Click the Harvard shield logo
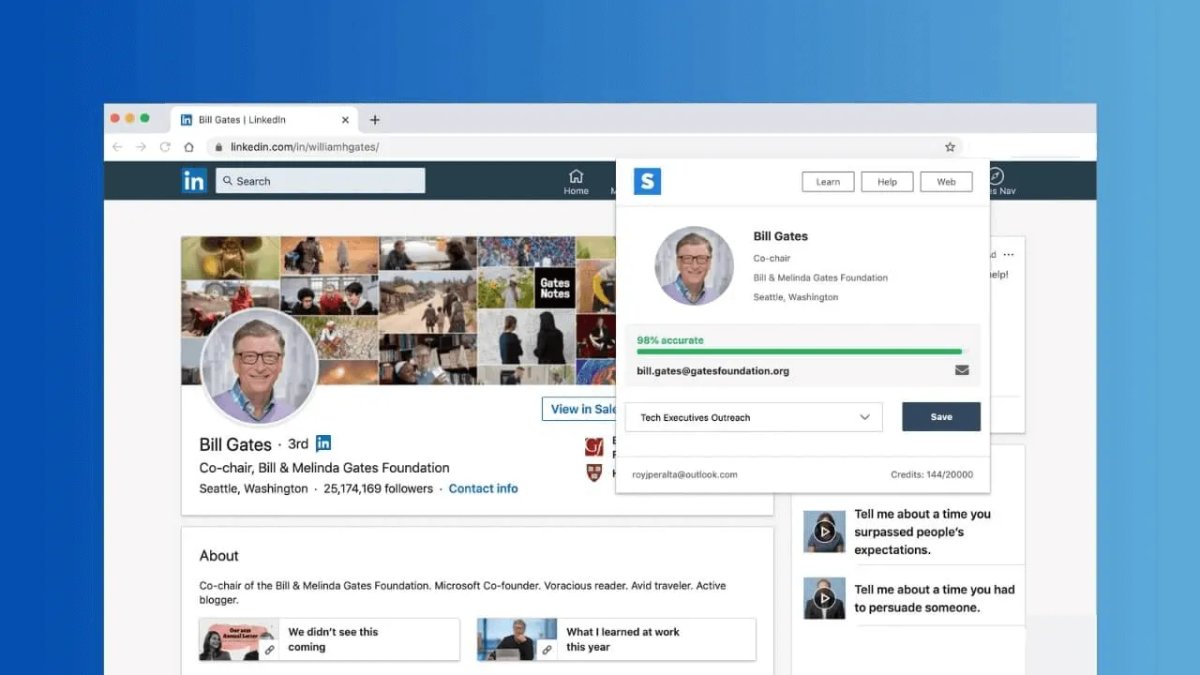Image resolution: width=1200 pixels, height=675 pixels. (x=594, y=472)
